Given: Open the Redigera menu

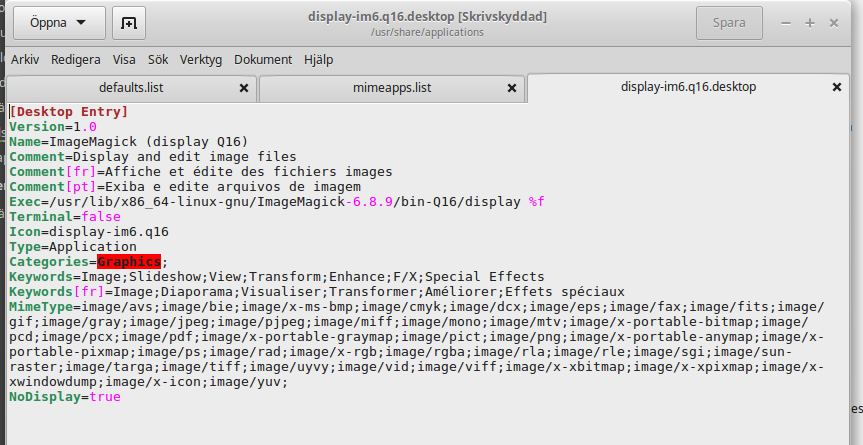Looking at the screenshot, I should click(76, 59).
